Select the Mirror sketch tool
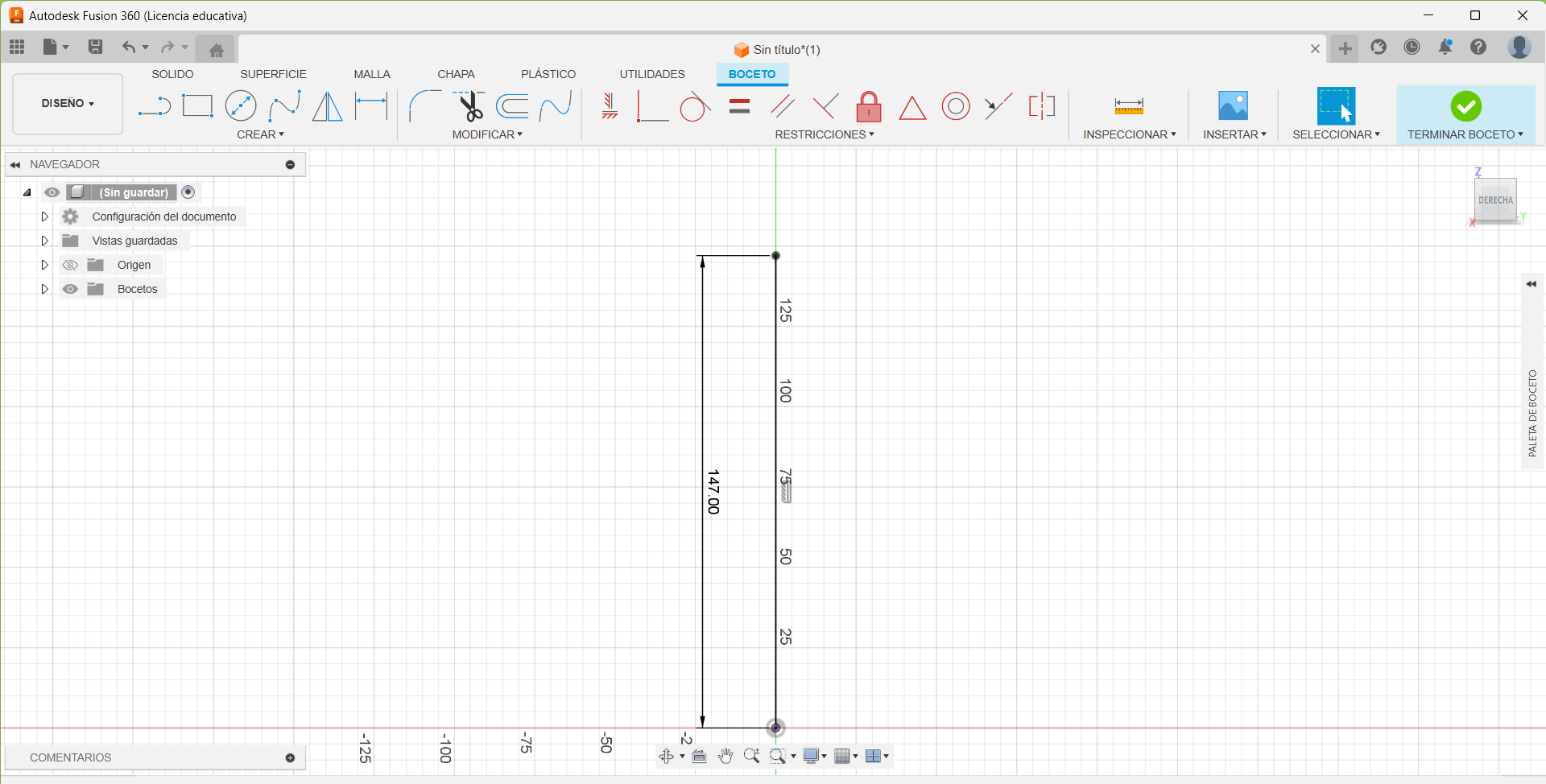Image resolution: width=1546 pixels, height=784 pixels. tap(327, 106)
